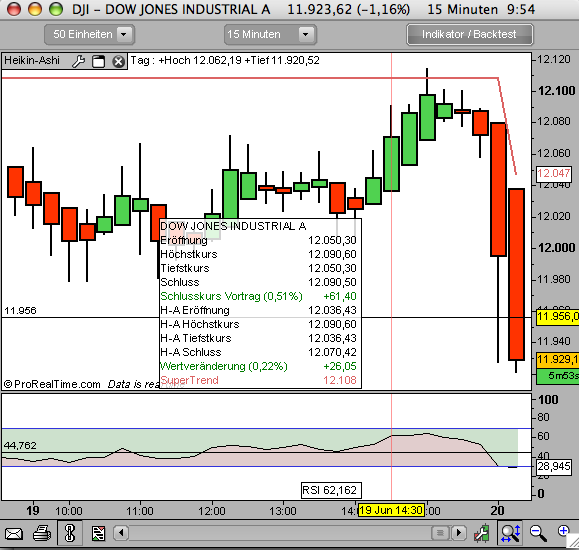Click scrollbar left arrow button
The image size is (579, 550).
pos(121,533)
